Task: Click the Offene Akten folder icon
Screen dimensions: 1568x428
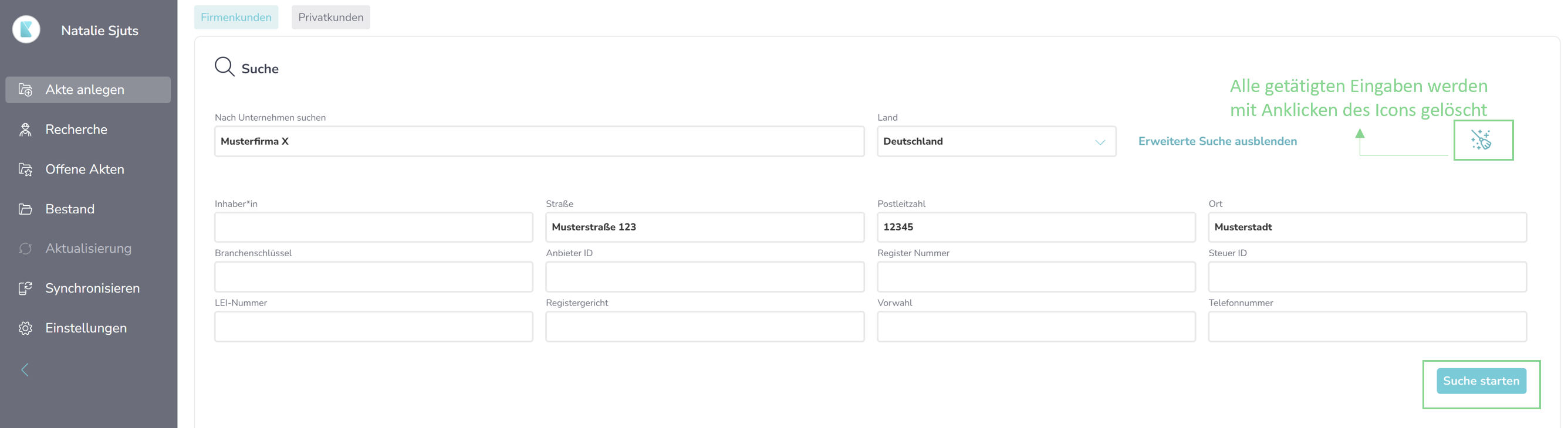Action: pyautogui.click(x=25, y=169)
